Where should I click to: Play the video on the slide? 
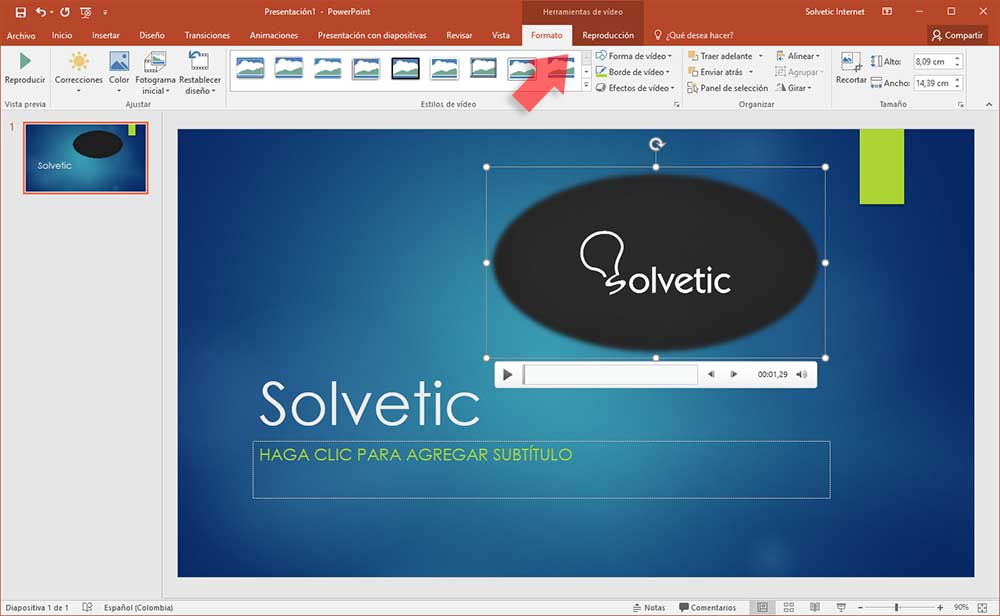click(x=508, y=374)
